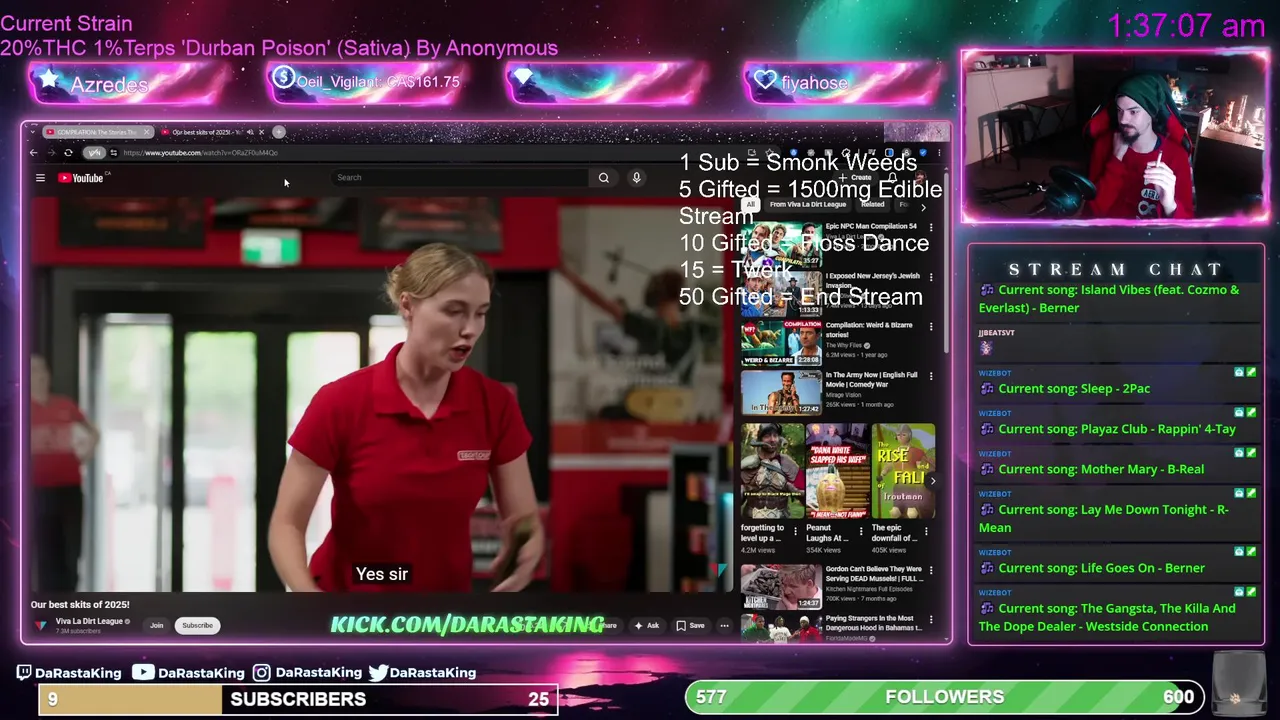Open the YouTube hamburger guide menu
Image resolution: width=1280 pixels, height=720 pixels.
(x=40, y=178)
